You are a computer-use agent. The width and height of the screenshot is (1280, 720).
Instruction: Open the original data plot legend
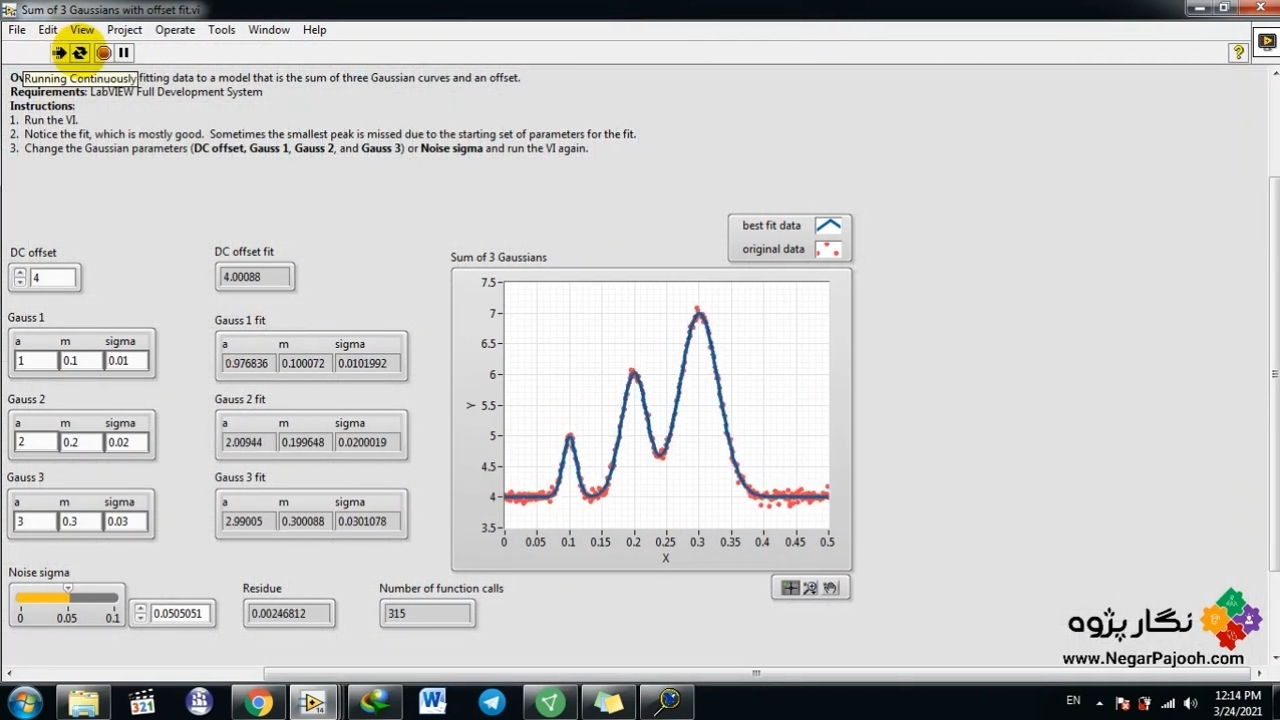click(x=828, y=249)
